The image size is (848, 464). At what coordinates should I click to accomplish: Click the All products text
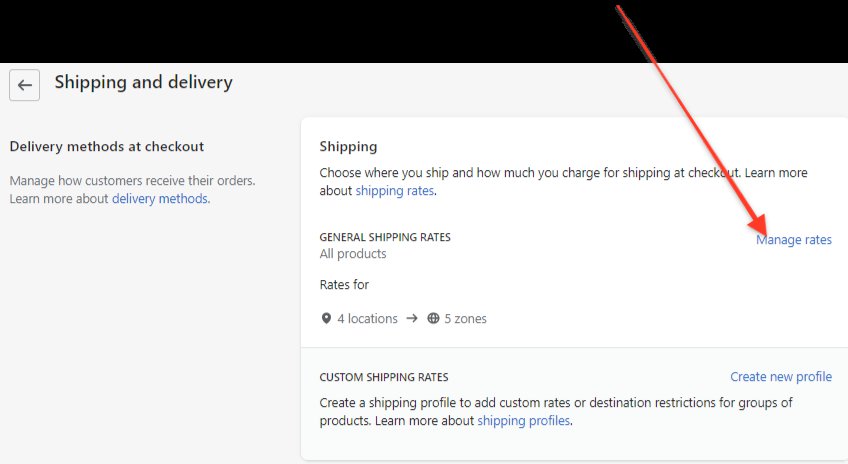click(353, 254)
